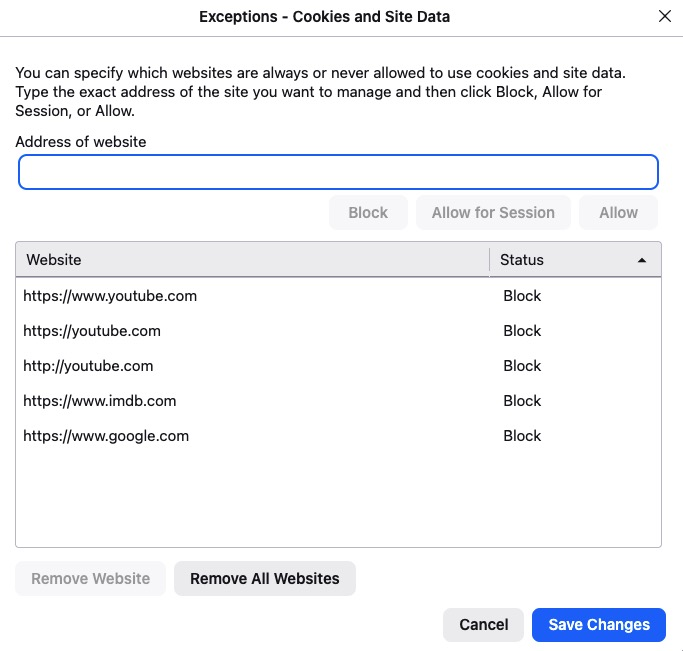Click the Remove Website button

coord(91,578)
